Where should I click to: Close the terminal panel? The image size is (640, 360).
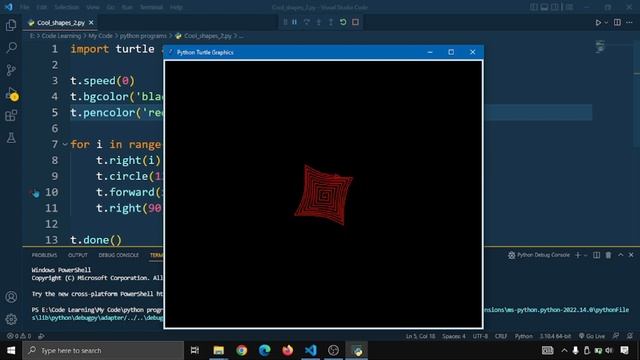tap(631, 255)
